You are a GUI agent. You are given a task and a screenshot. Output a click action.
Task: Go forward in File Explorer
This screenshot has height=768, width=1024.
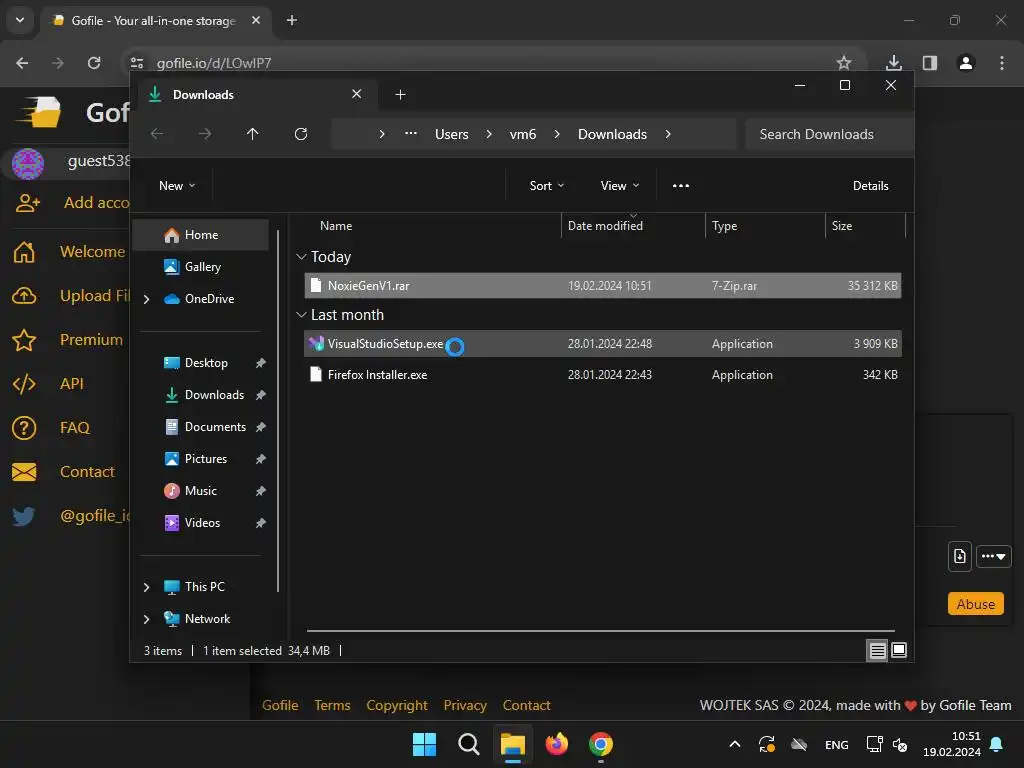tap(205, 134)
